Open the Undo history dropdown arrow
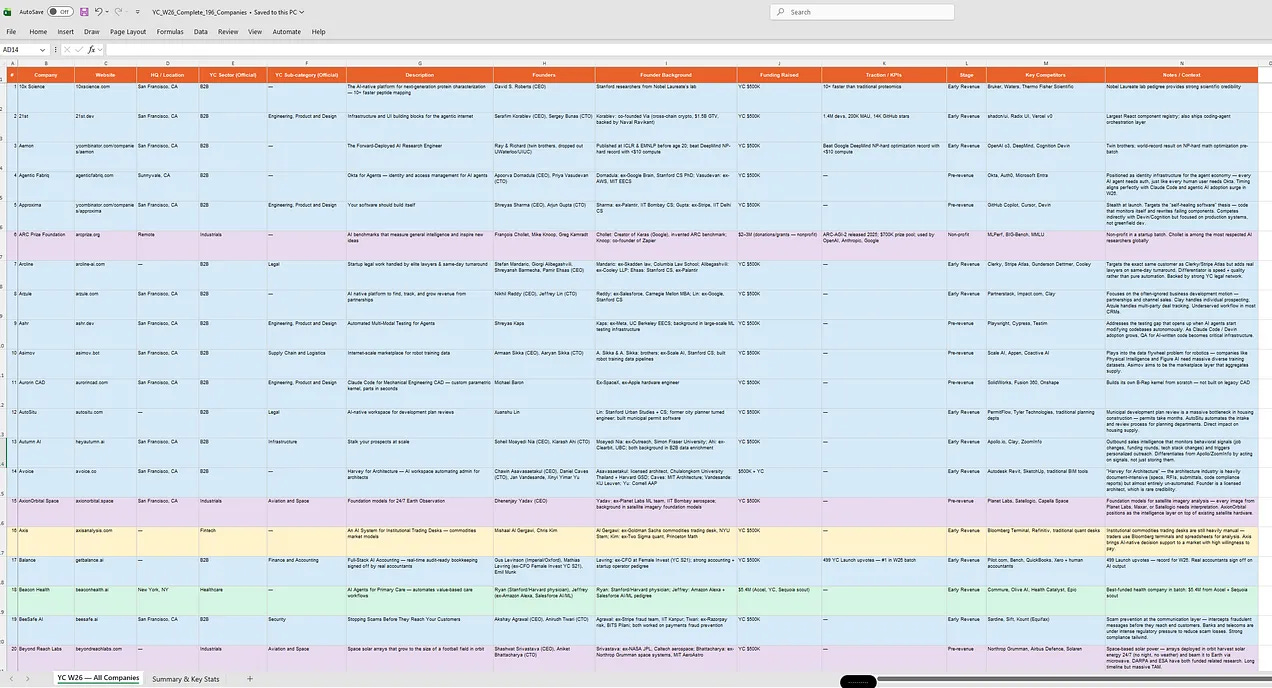 108,12
